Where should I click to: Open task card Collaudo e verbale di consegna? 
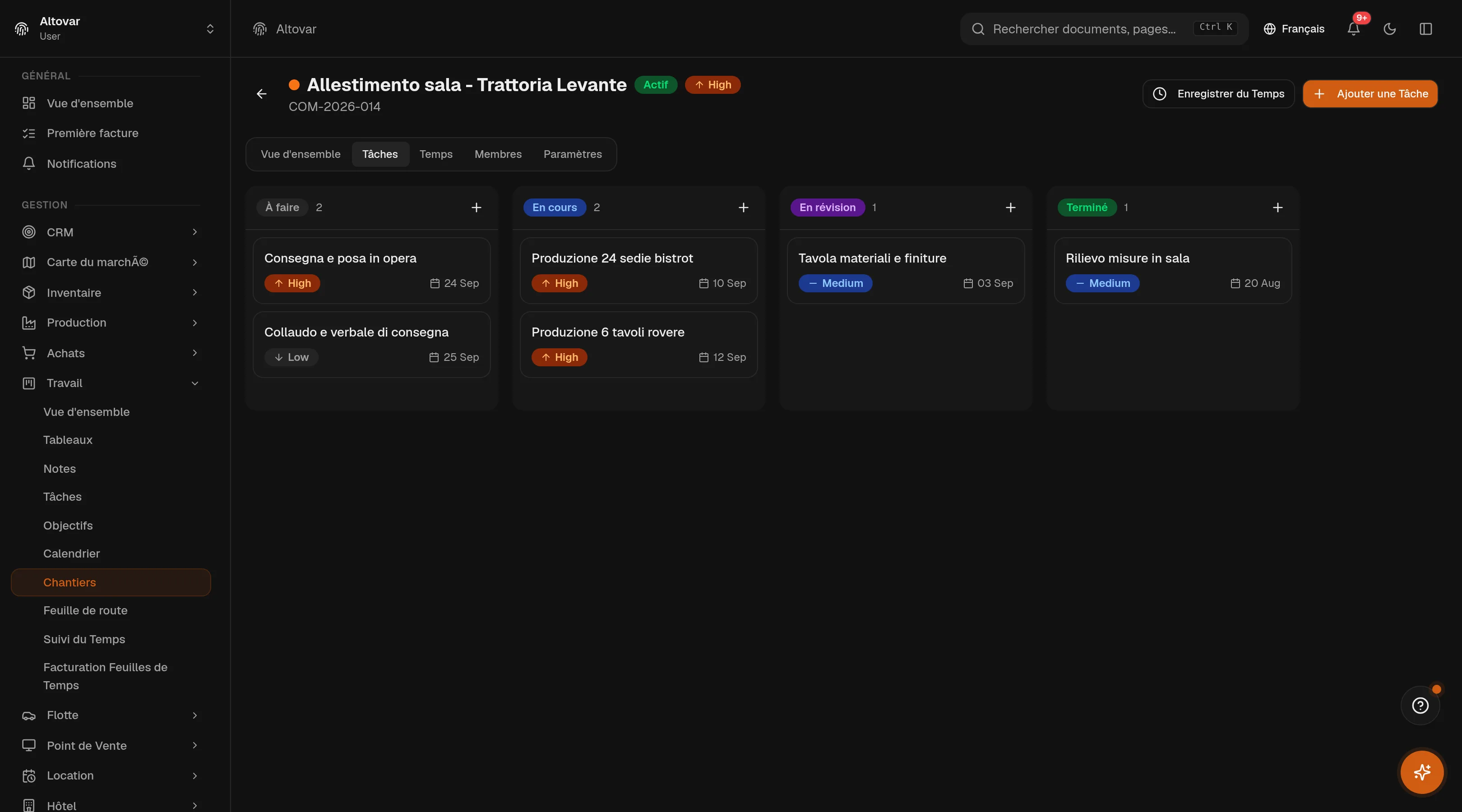tap(372, 345)
